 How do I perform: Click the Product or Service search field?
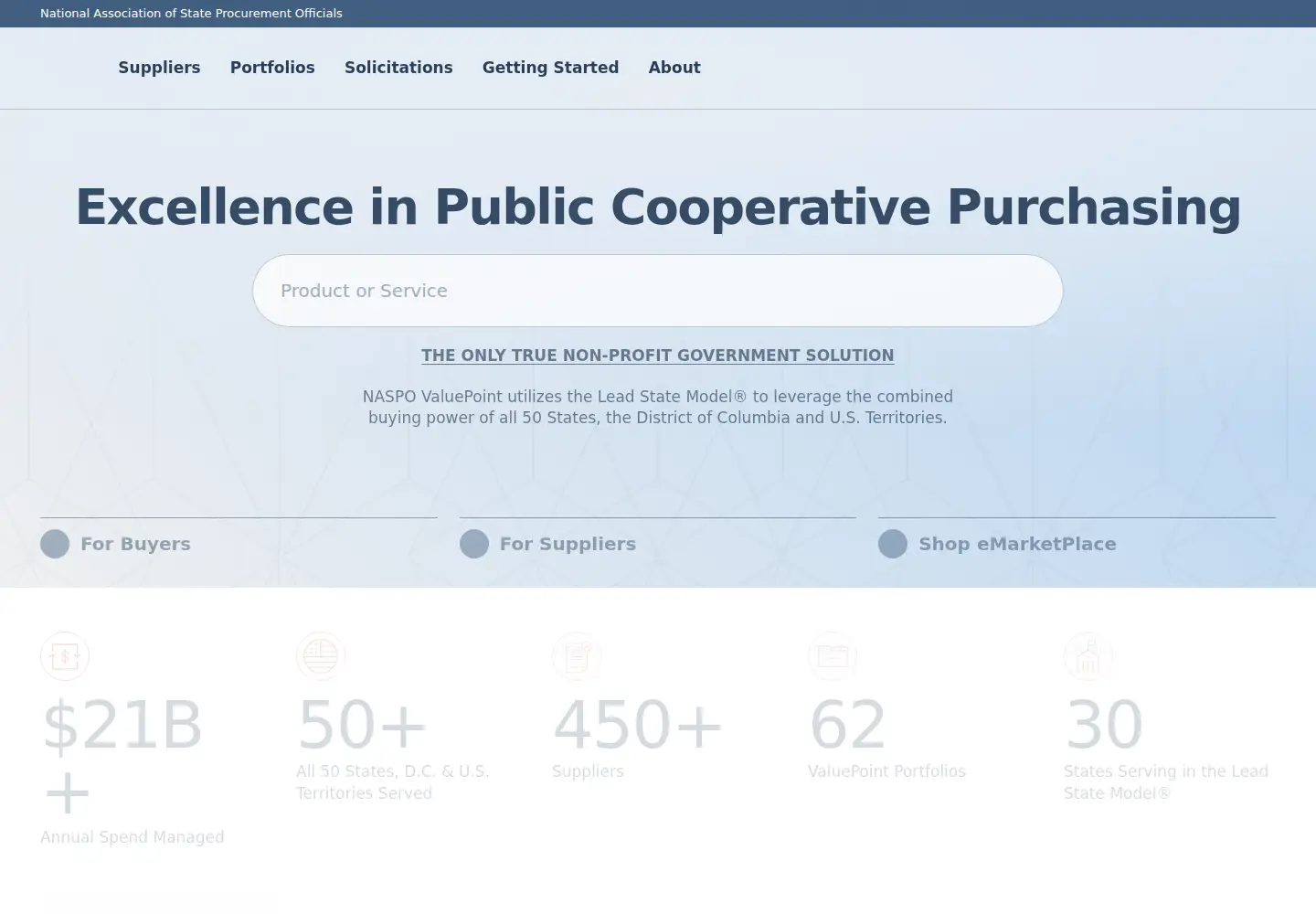coord(658,291)
